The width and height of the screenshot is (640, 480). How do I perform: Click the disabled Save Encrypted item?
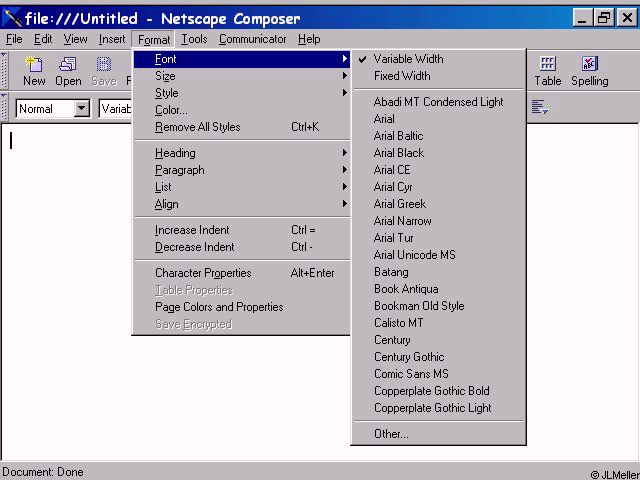242,324
